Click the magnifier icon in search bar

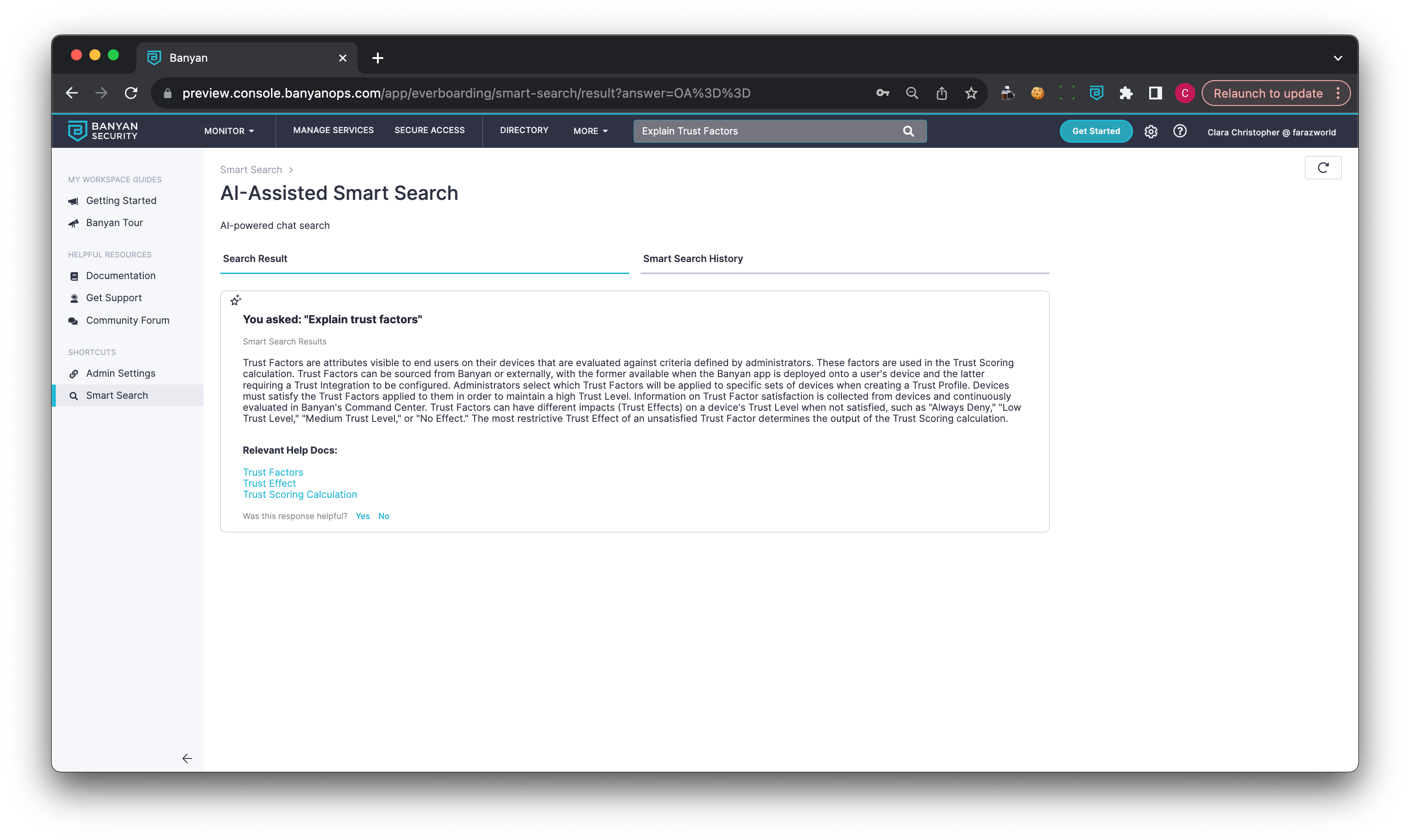coord(908,131)
